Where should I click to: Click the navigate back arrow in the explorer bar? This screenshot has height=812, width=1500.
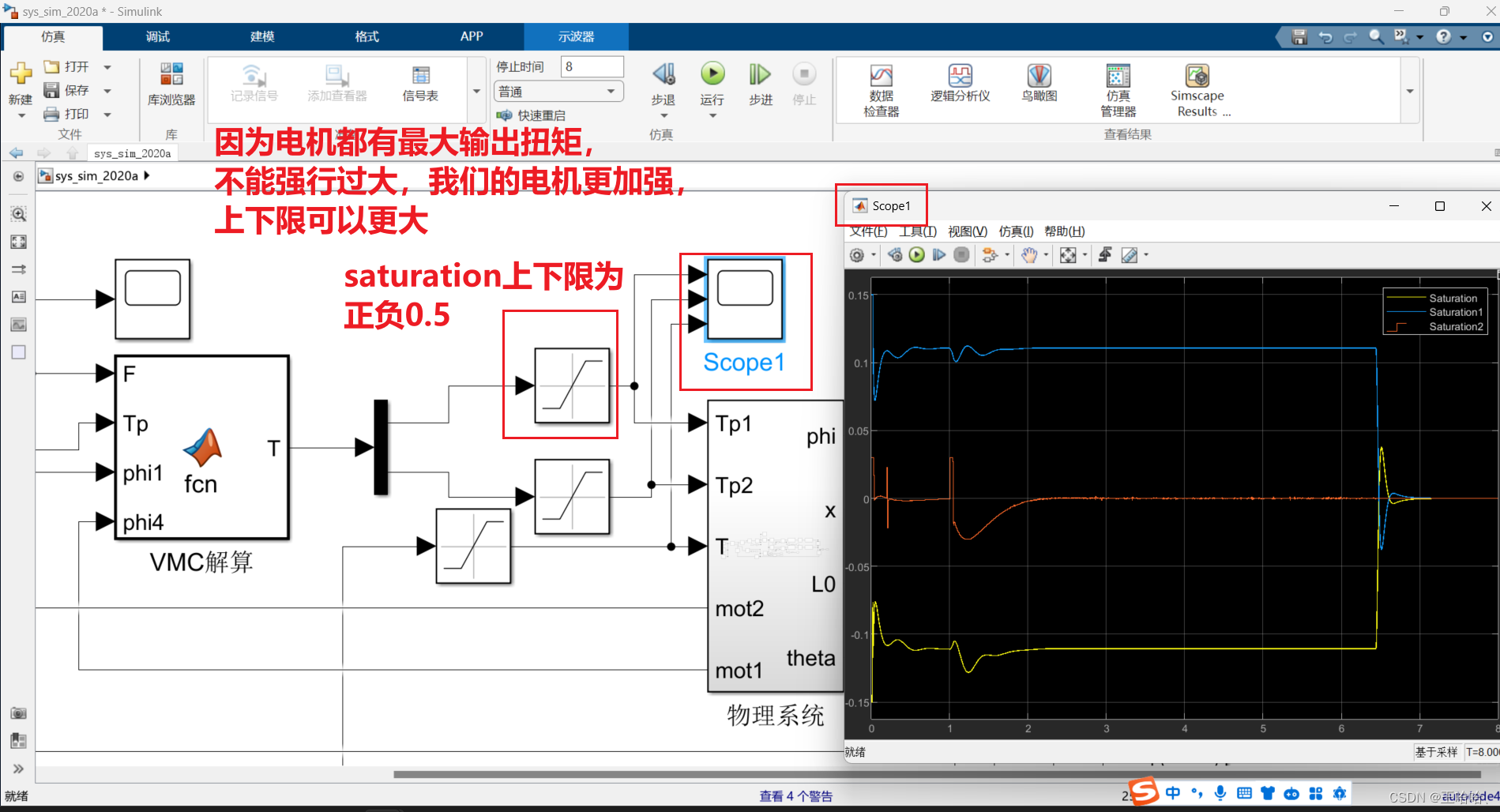17,153
